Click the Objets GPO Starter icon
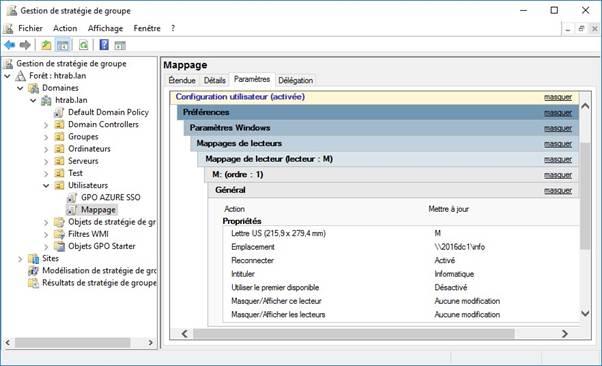The width and height of the screenshot is (602, 366). pos(59,246)
